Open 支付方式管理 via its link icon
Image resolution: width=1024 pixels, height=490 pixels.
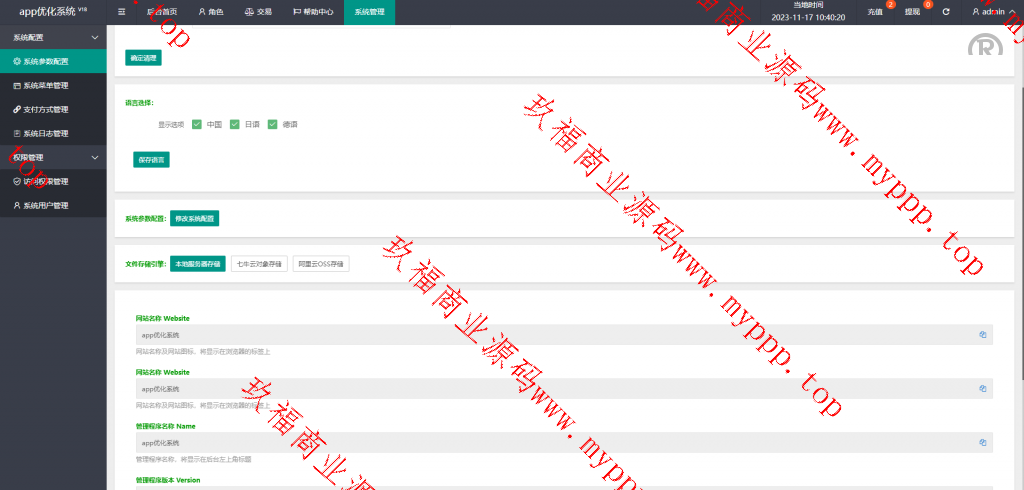click(16, 110)
